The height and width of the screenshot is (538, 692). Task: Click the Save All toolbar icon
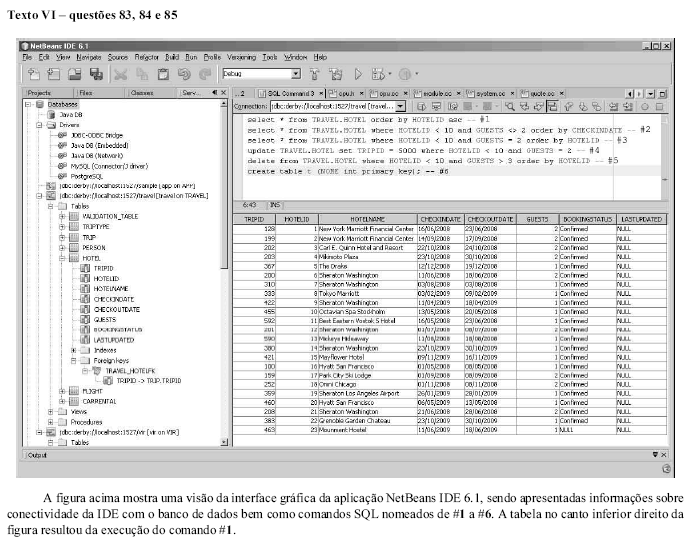tap(96, 75)
